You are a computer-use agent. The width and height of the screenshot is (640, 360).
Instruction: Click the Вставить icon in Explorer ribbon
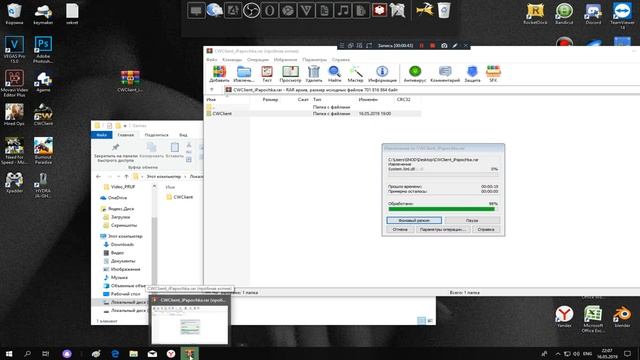175,147
